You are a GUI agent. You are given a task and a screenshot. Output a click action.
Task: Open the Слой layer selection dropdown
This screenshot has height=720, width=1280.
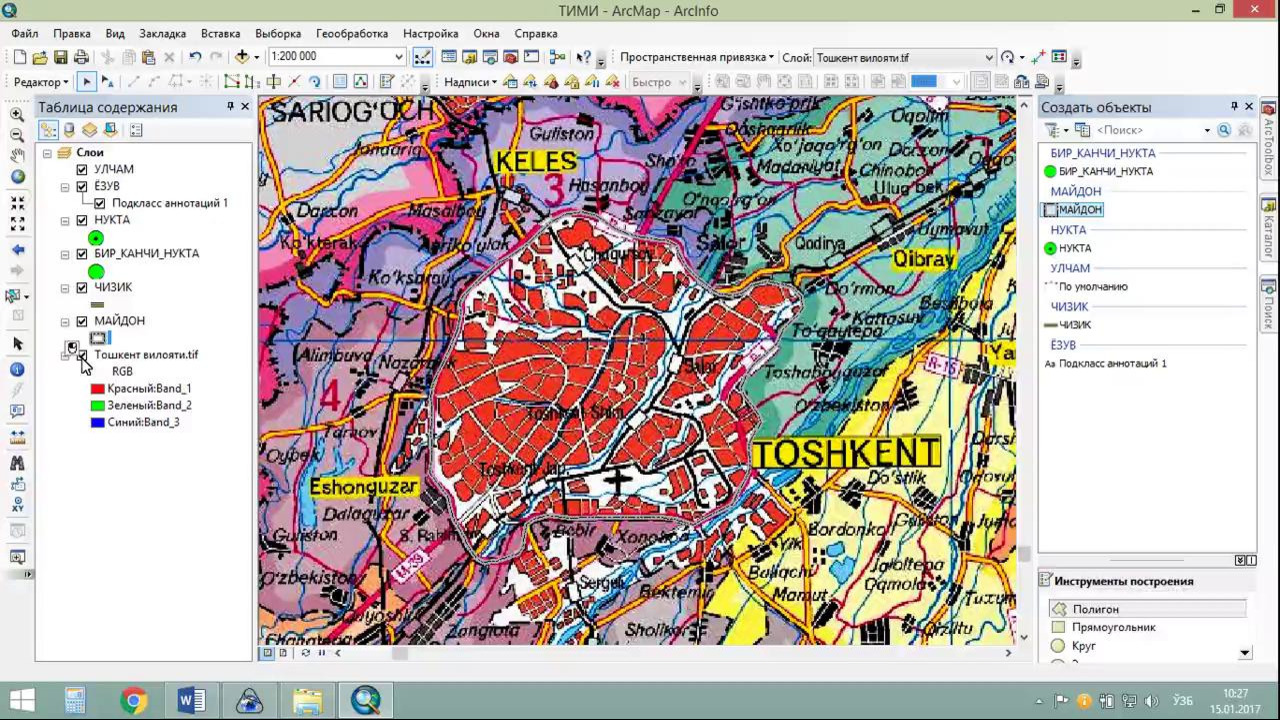coord(989,58)
